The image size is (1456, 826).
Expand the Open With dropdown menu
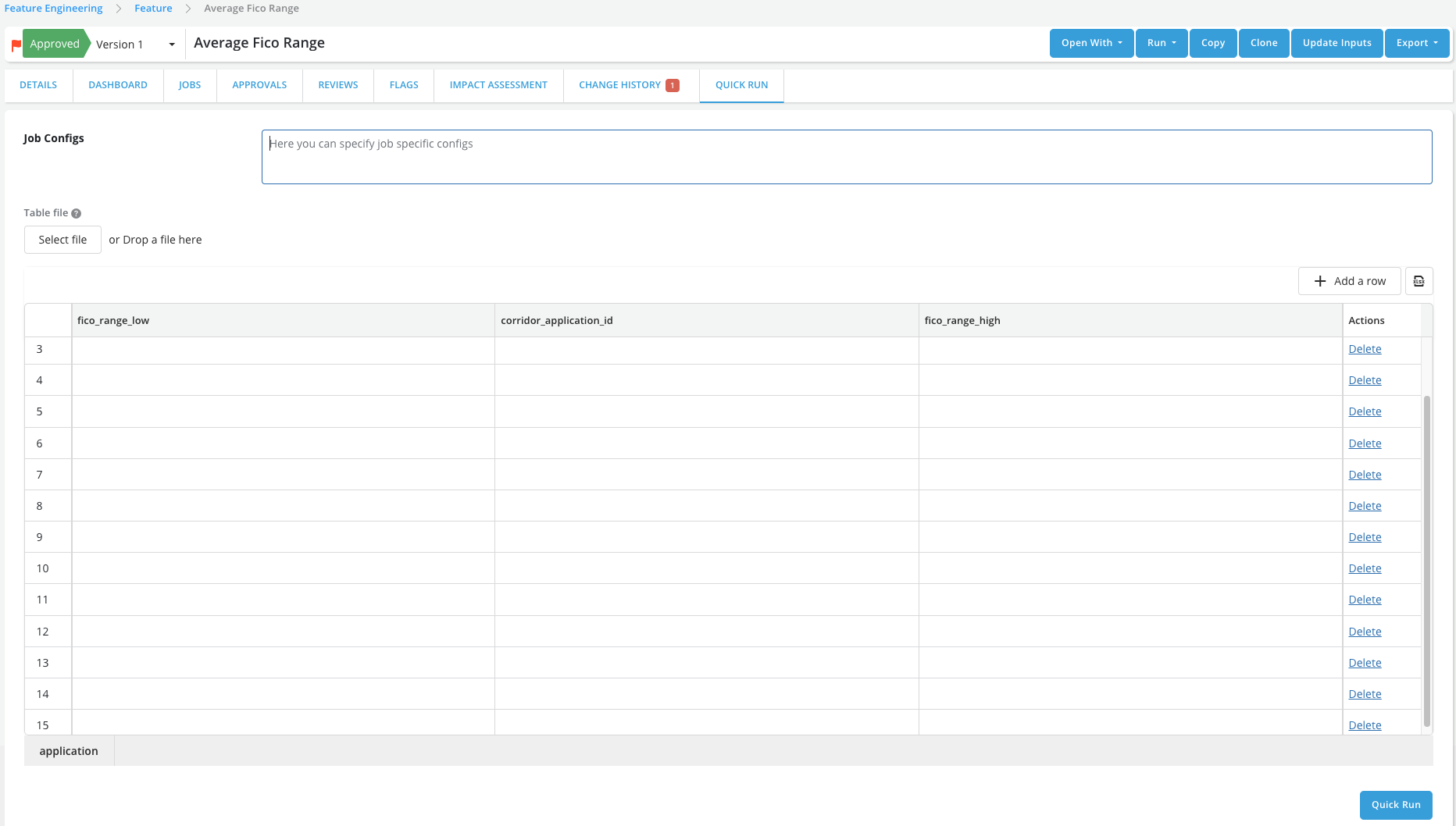1091,43
